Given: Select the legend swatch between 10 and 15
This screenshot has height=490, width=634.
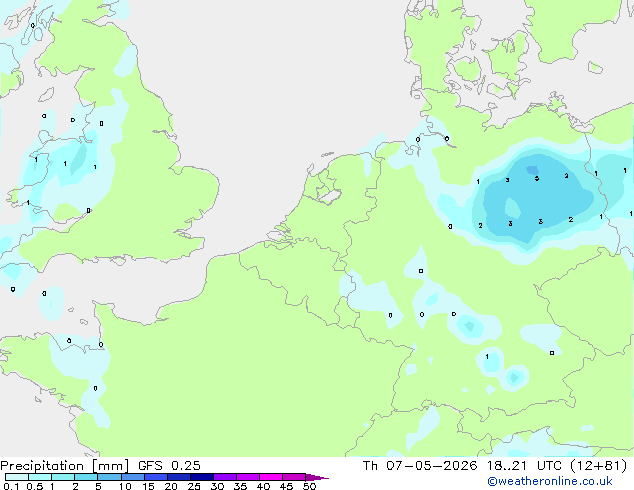Looking at the screenshot, I should click(x=132, y=477).
